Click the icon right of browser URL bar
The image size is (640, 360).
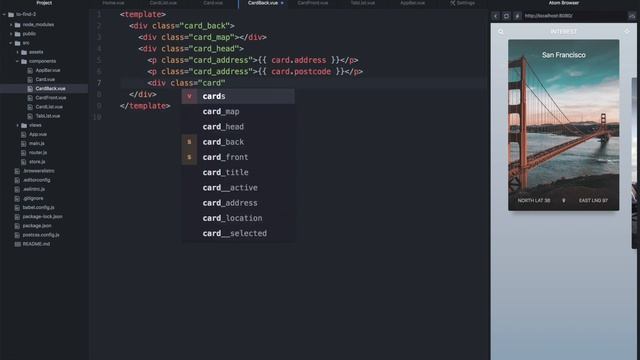[x=632, y=16]
